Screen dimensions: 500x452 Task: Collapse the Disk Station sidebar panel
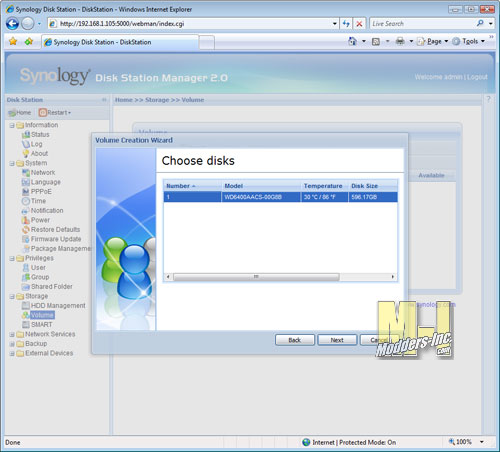104,100
